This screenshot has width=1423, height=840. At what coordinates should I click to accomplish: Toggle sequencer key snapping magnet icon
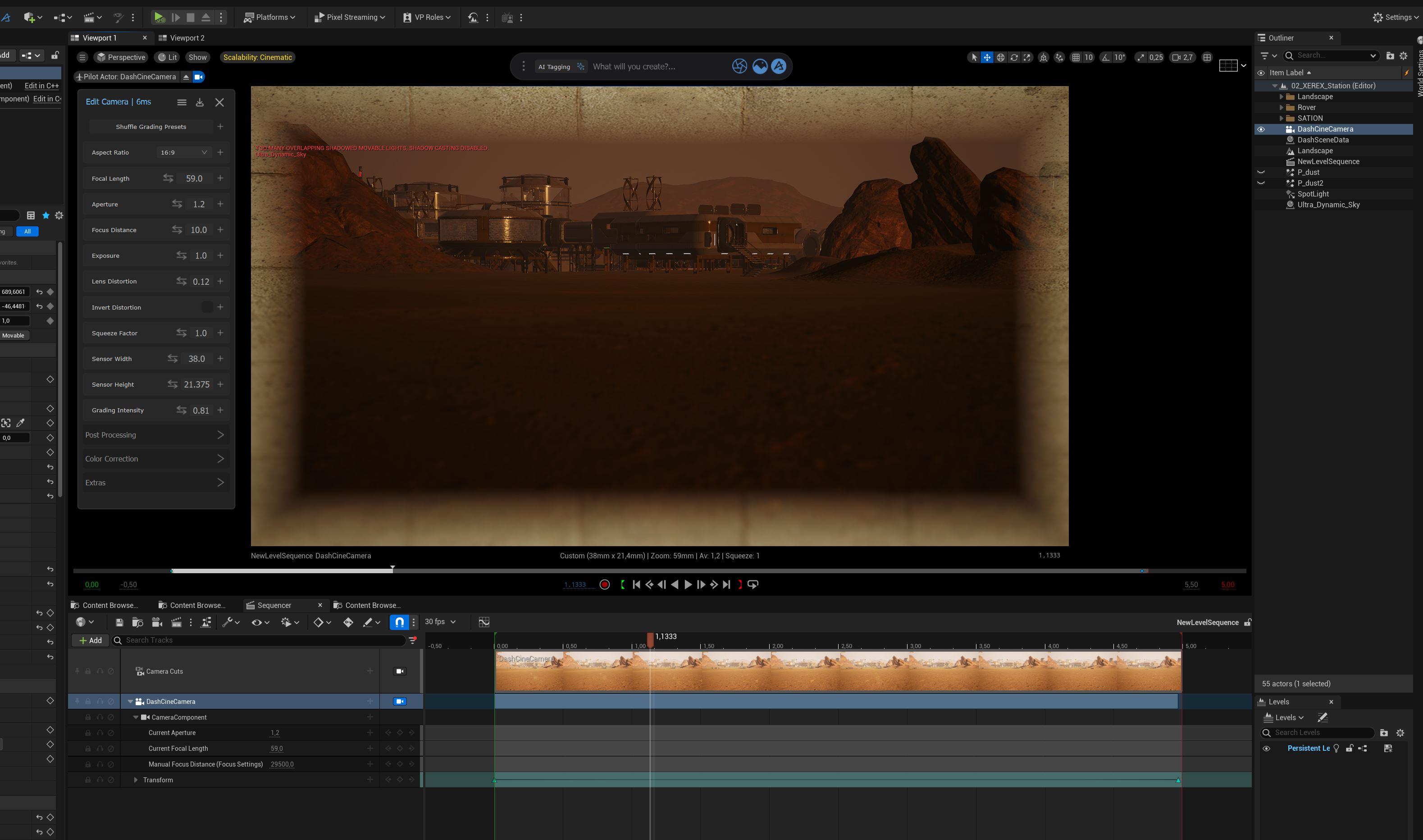[x=400, y=622]
